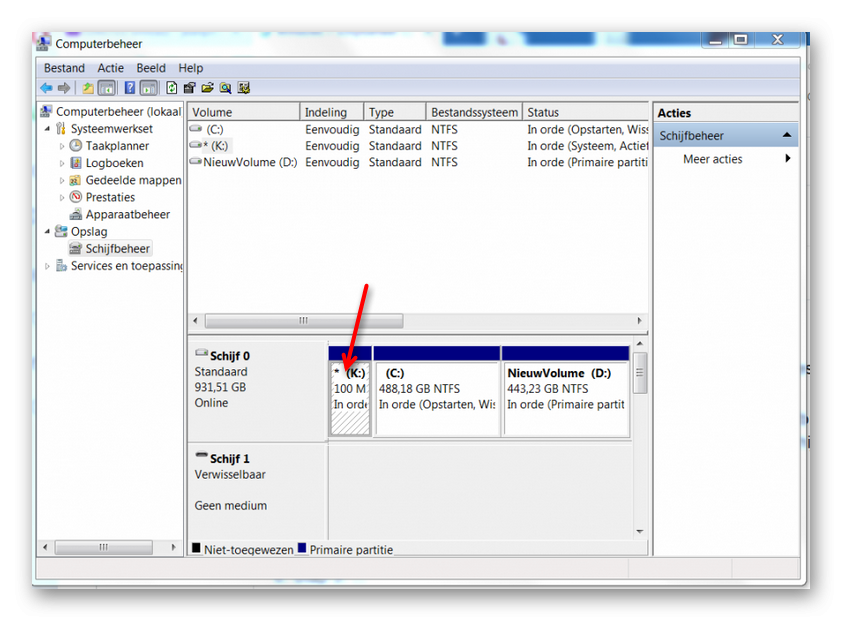The width and height of the screenshot is (842, 621).
Task: Select Logboeken in the tree
Action: pyautogui.click(x=114, y=163)
